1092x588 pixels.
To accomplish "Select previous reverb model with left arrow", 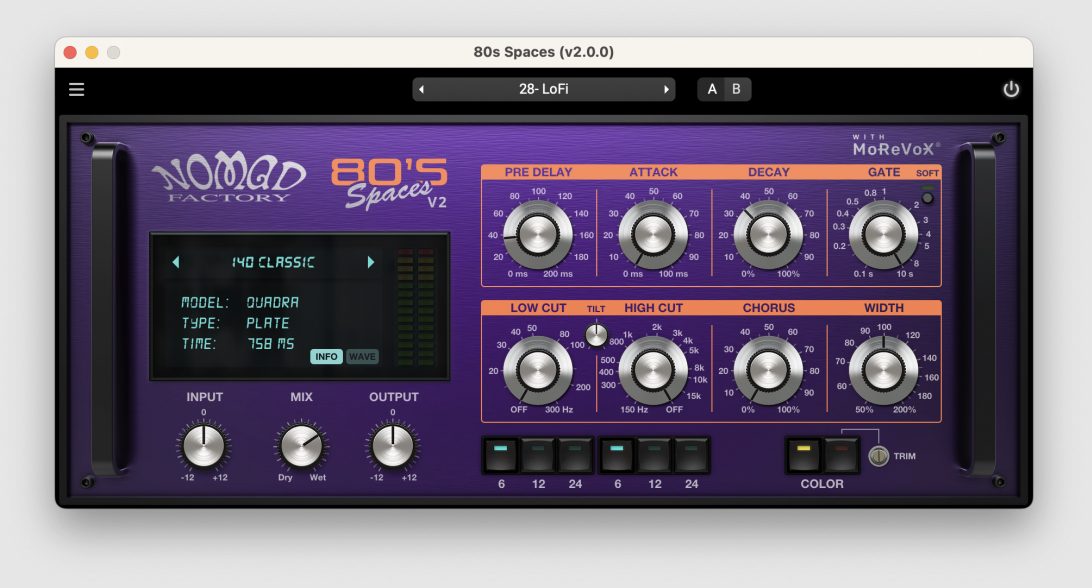I will point(176,262).
